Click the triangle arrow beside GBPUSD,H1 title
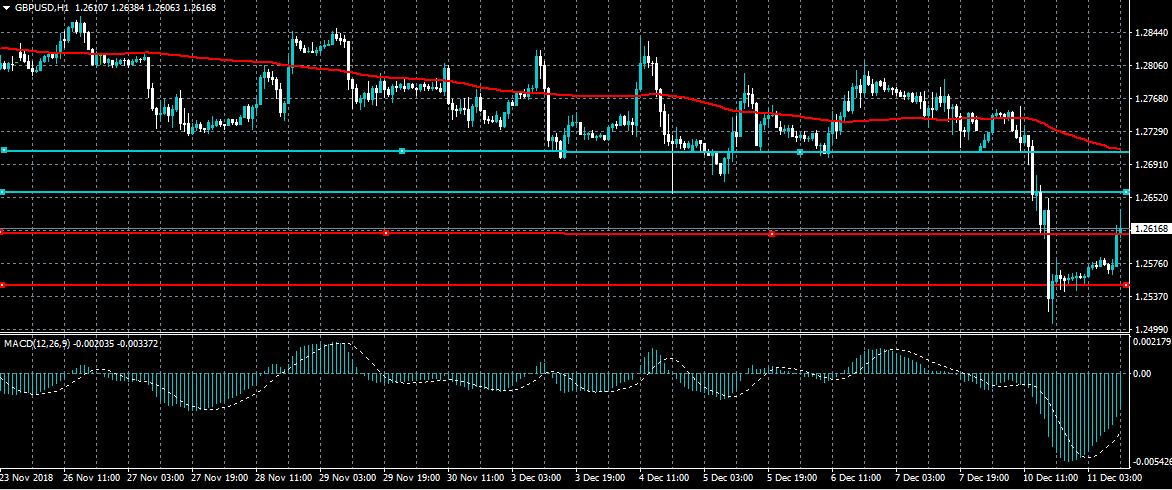1172x490 pixels. 6,7
